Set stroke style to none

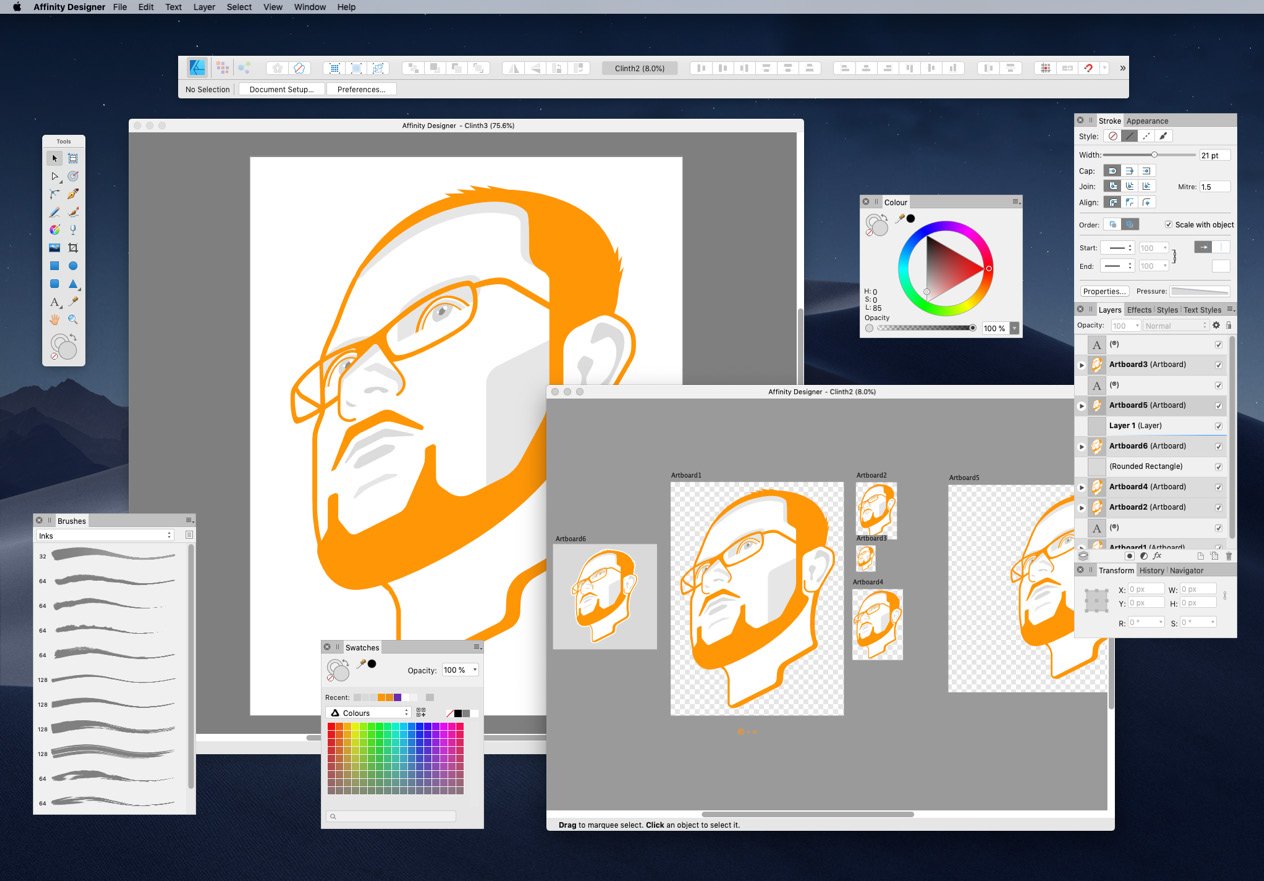click(x=1112, y=136)
